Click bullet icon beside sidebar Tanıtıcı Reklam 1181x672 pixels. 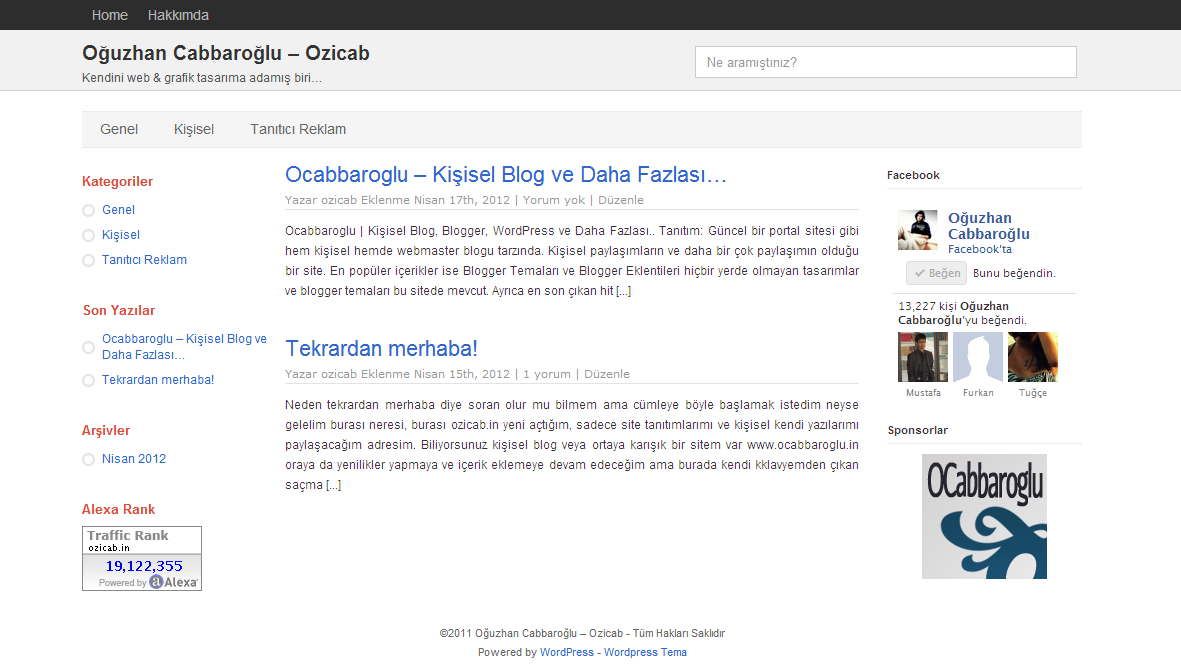point(88,260)
